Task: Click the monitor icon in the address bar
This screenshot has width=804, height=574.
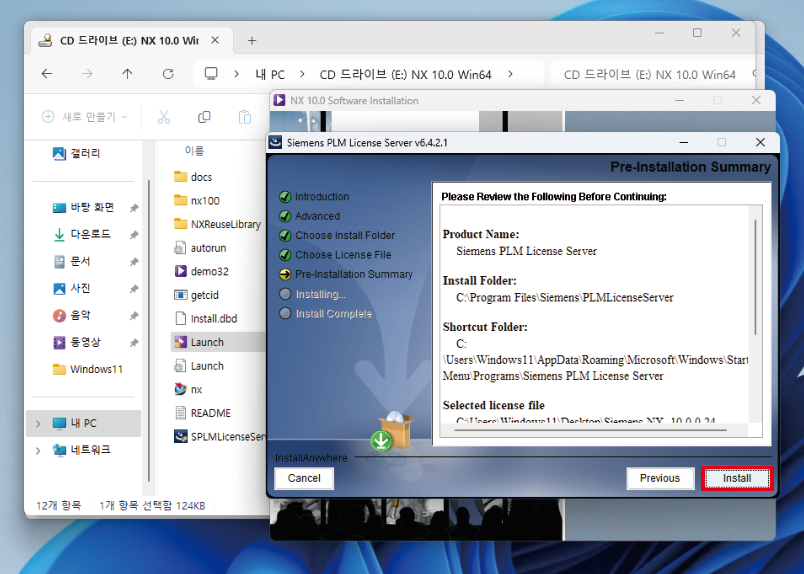Action: click(x=211, y=74)
